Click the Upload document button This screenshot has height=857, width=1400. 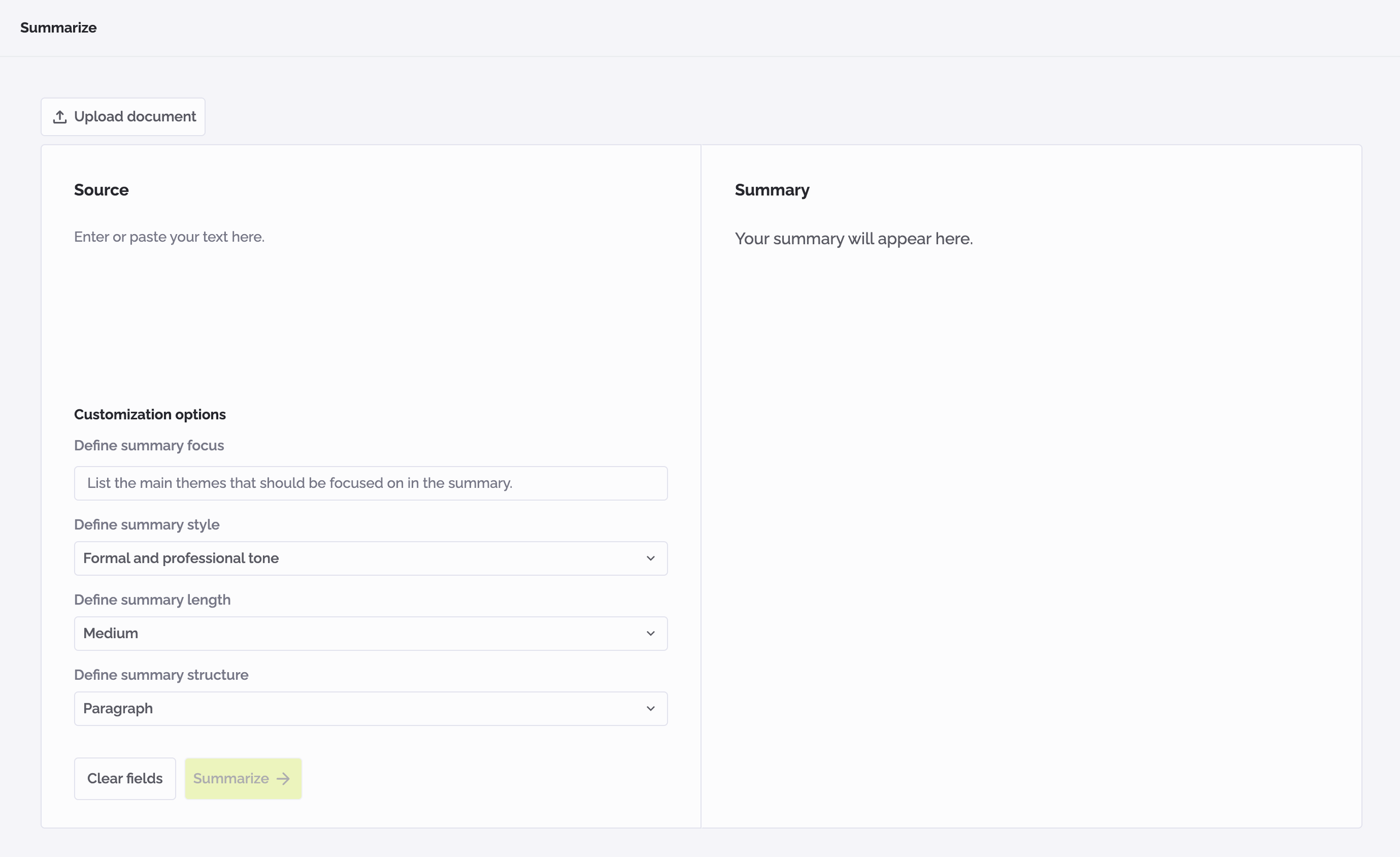122,116
